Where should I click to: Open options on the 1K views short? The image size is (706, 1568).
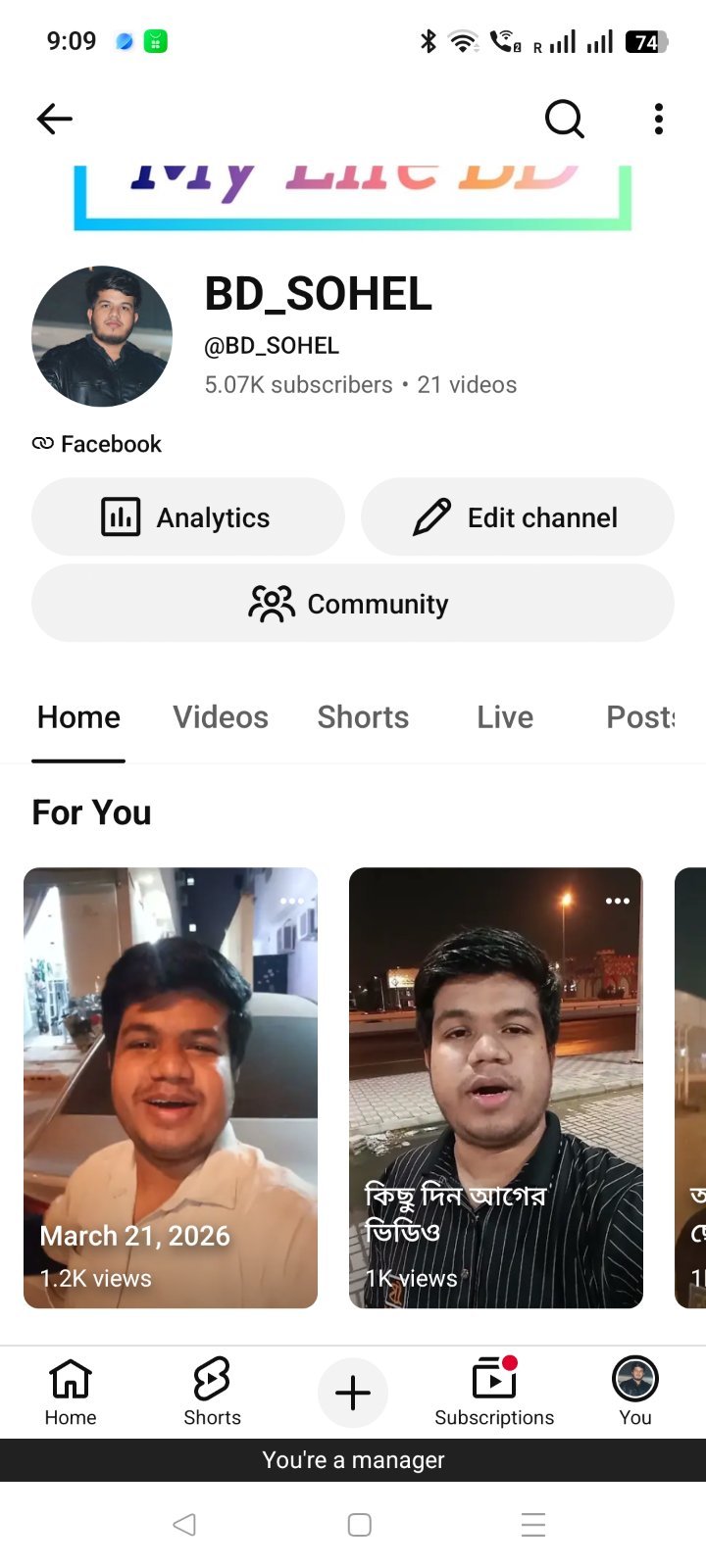tap(618, 901)
